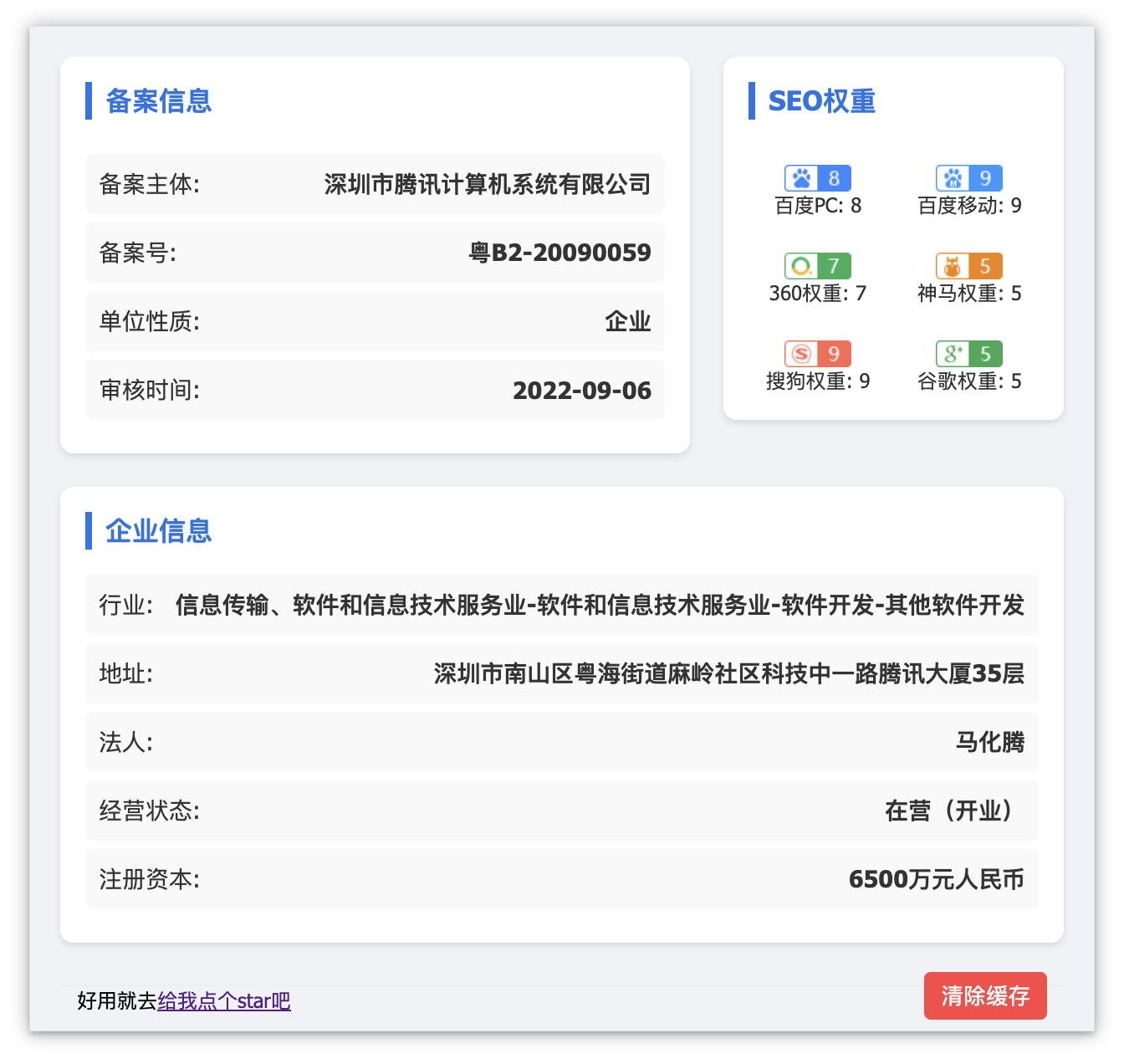This screenshot has width=1124, height=1064.
Task: Select the 谷歌权重 badge icon
Action: pyautogui.click(x=968, y=353)
